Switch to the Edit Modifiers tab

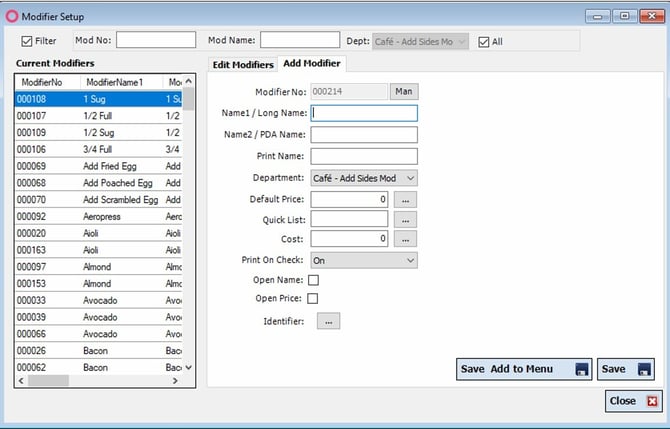click(243, 65)
